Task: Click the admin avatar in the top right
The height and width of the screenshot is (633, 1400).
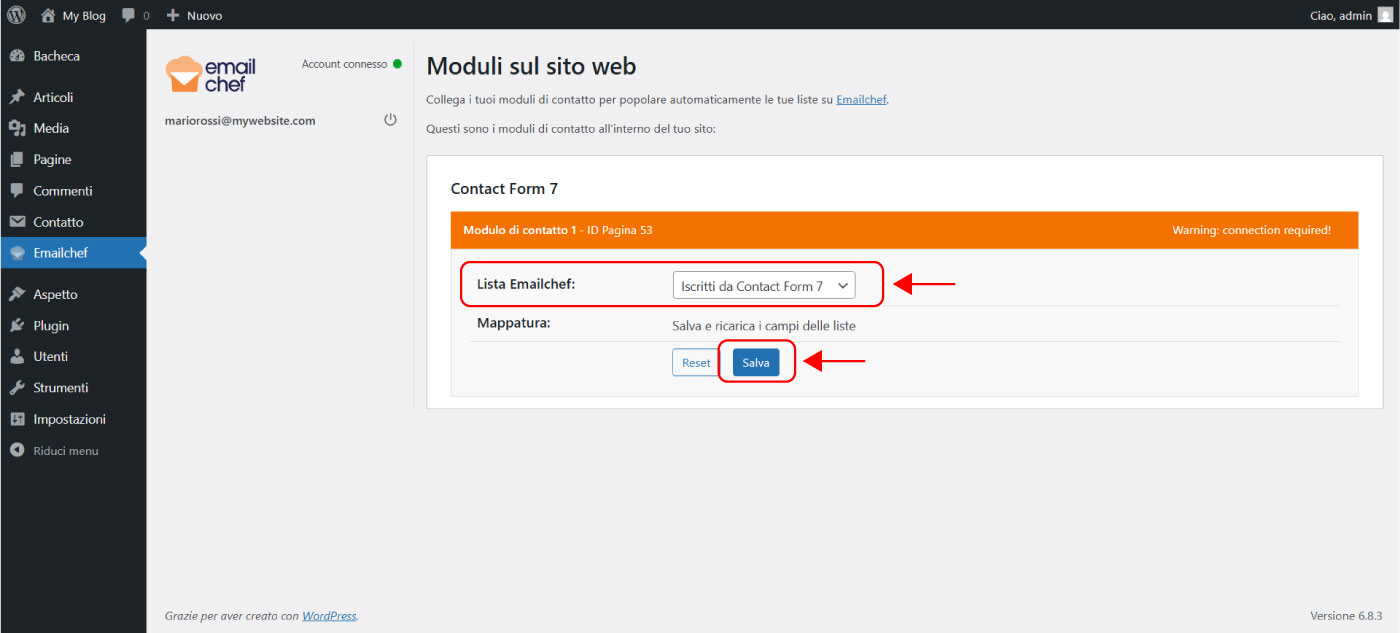Action: 1384,15
